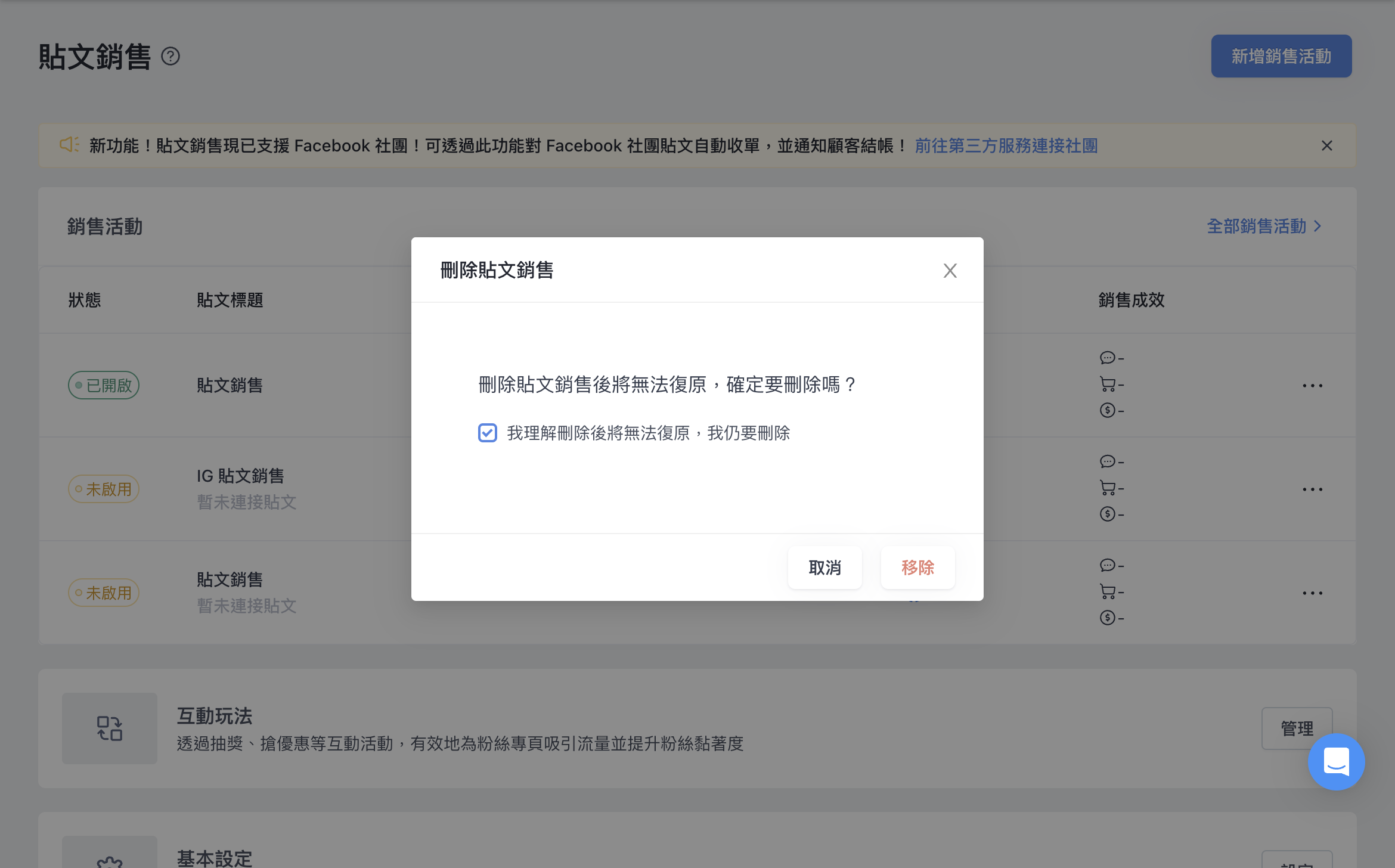1395x868 pixels.
Task: Click 狀態 column header
Action: (x=85, y=300)
